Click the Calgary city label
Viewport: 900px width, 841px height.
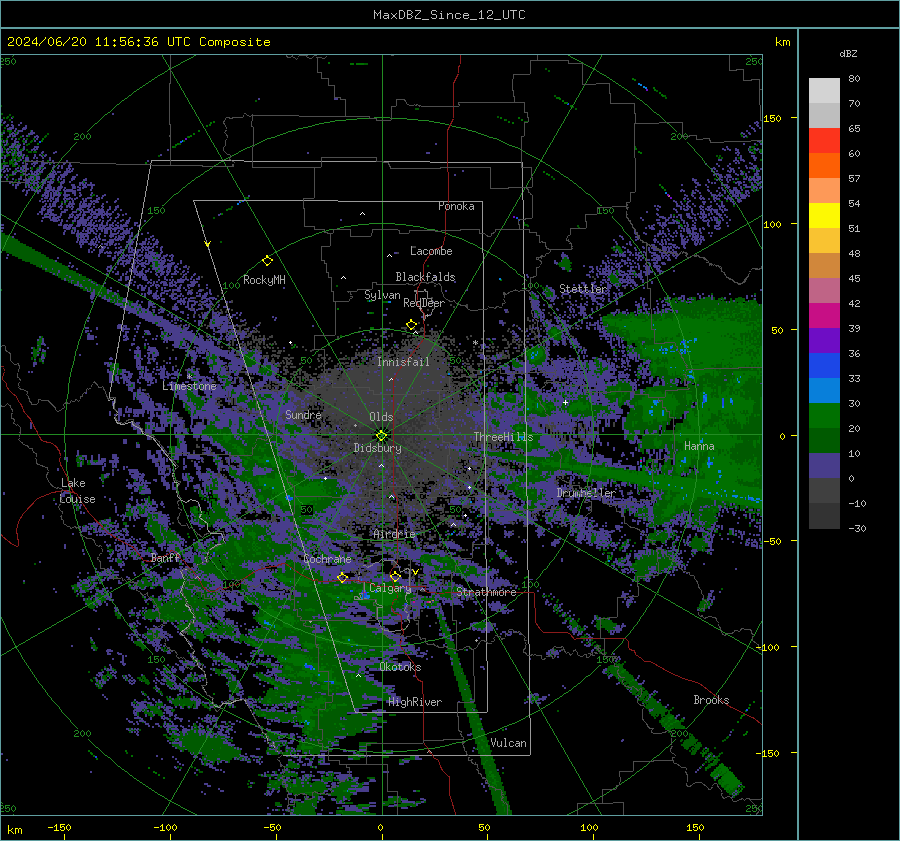(390, 588)
